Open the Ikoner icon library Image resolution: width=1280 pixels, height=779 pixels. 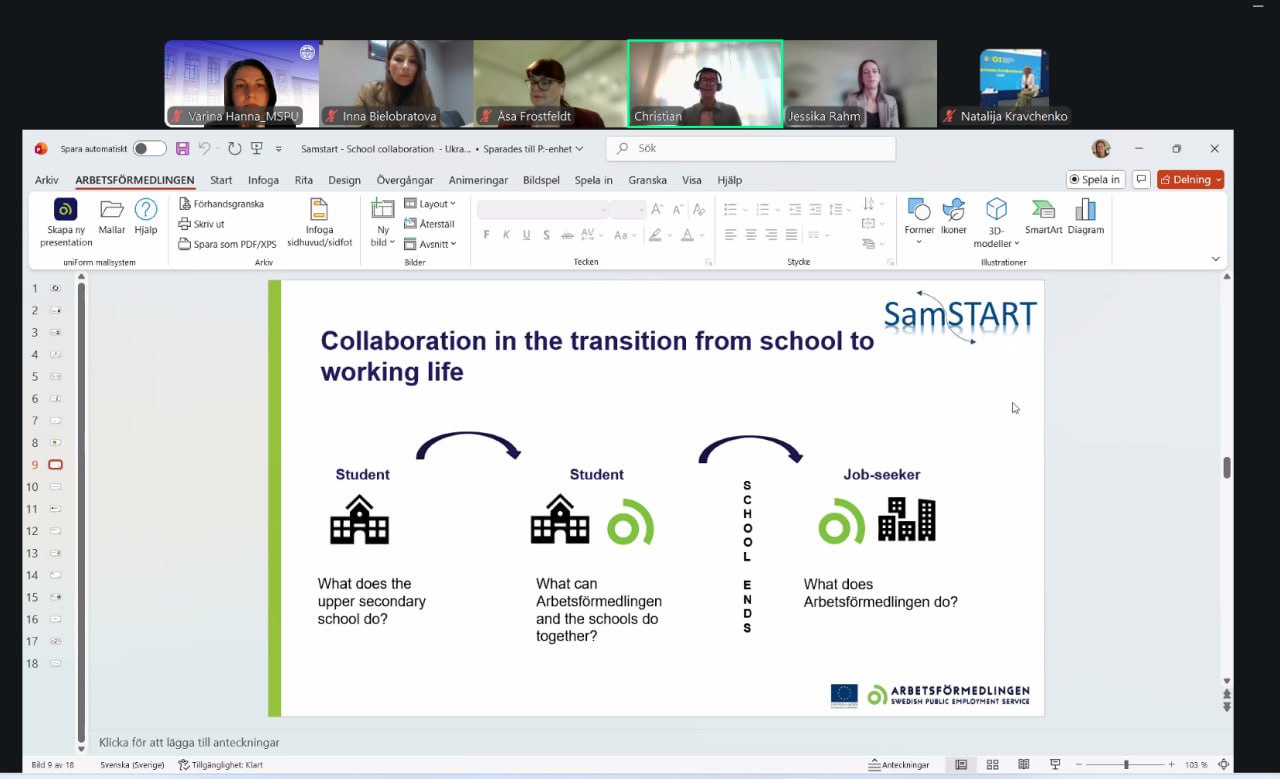pyautogui.click(x=954, y=210)
